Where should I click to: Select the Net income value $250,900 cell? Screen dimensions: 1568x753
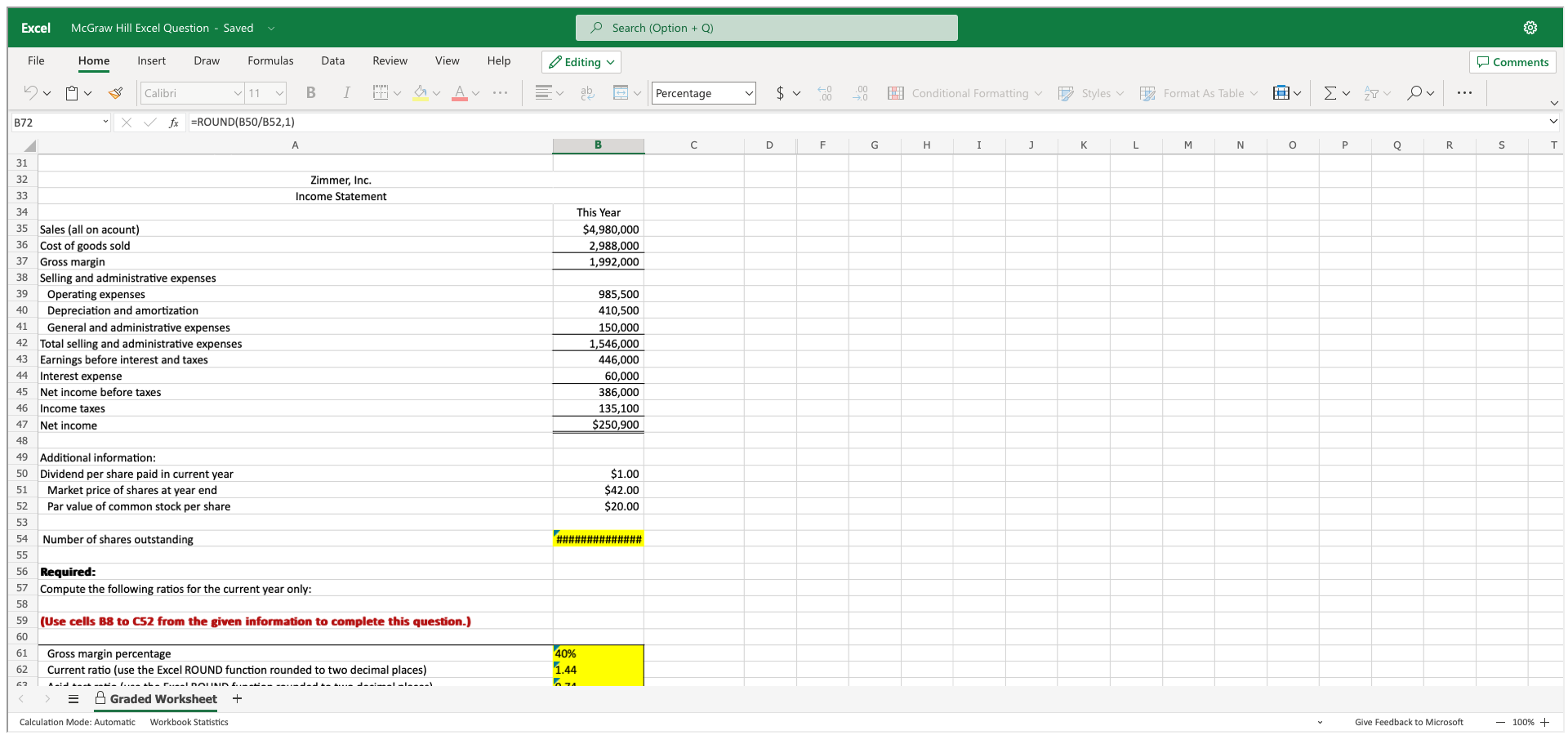pos(599,425)
